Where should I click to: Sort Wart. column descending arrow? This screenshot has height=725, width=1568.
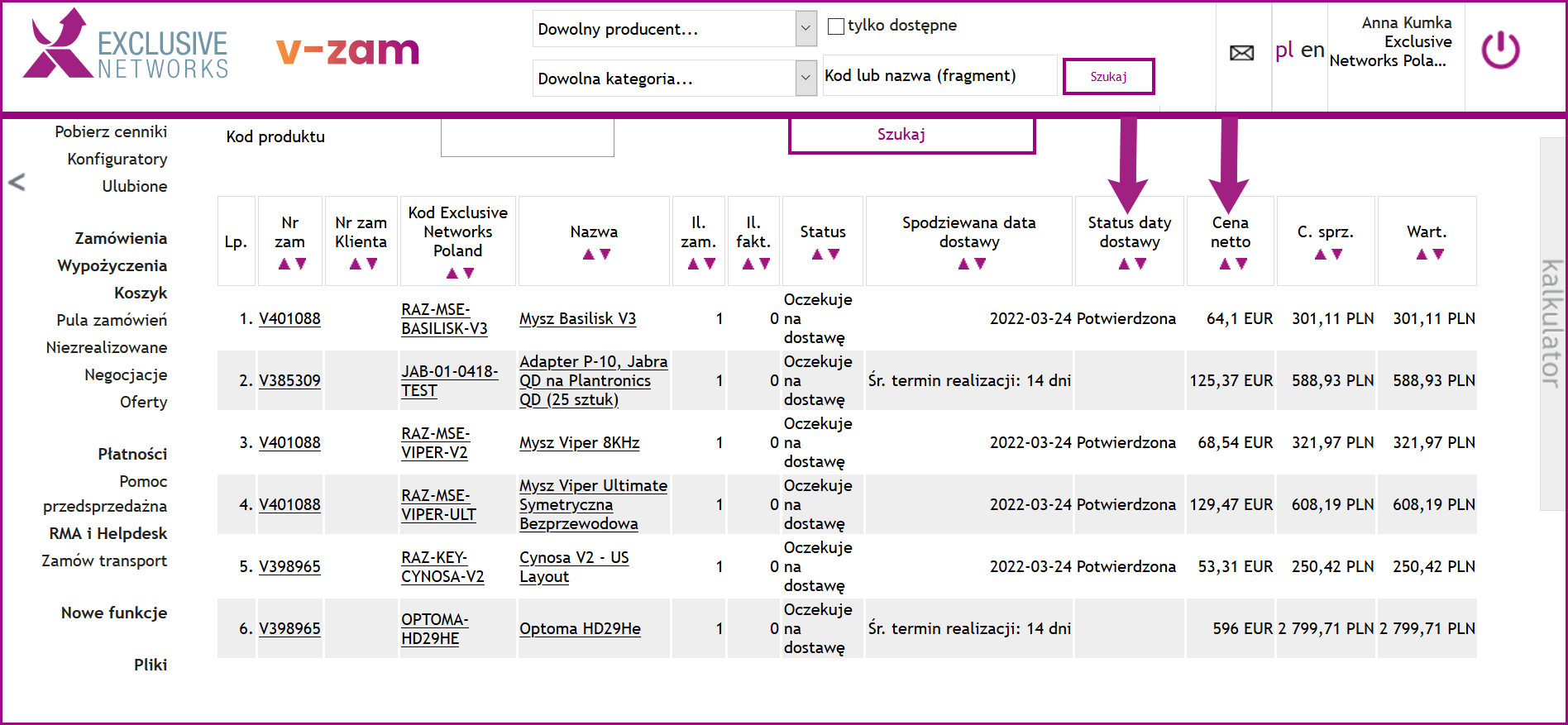click(1439, 255)
